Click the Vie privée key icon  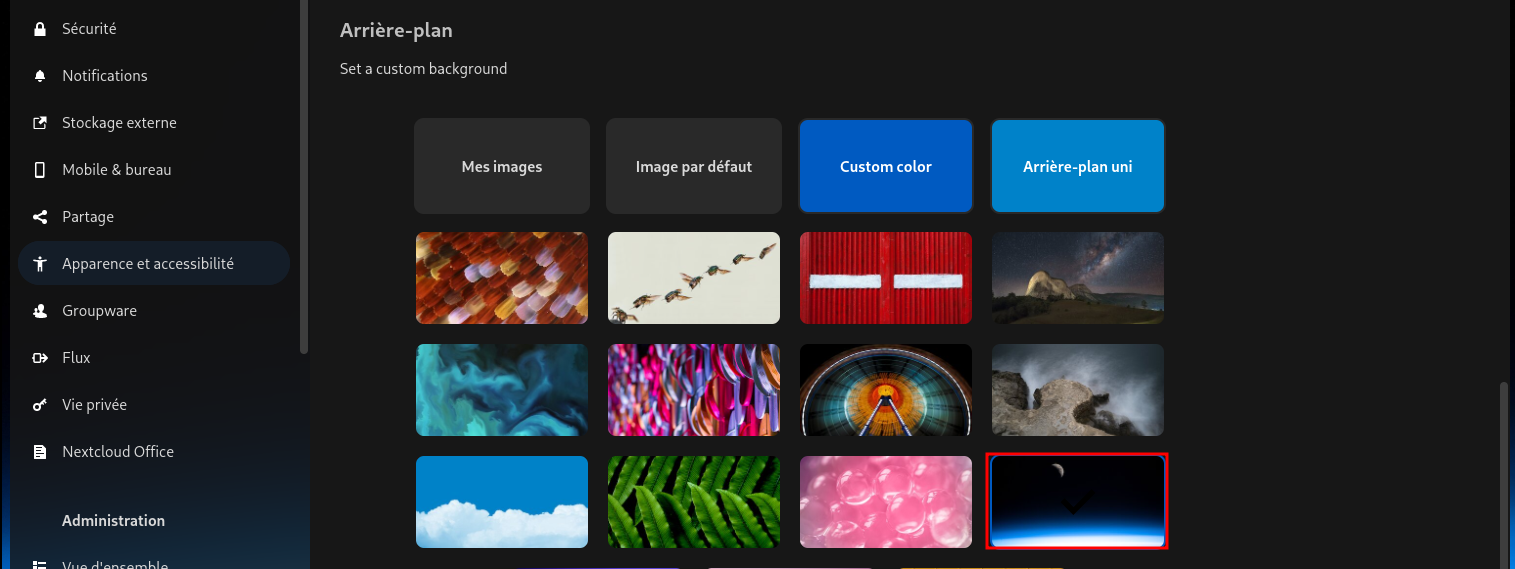click(x=40, y=405)
